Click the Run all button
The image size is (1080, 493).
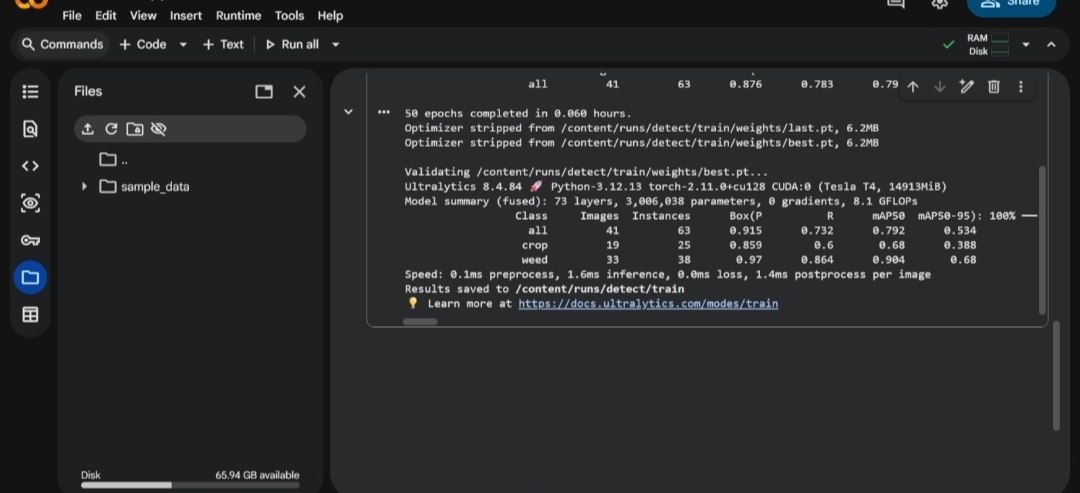(x=293, y=45)
